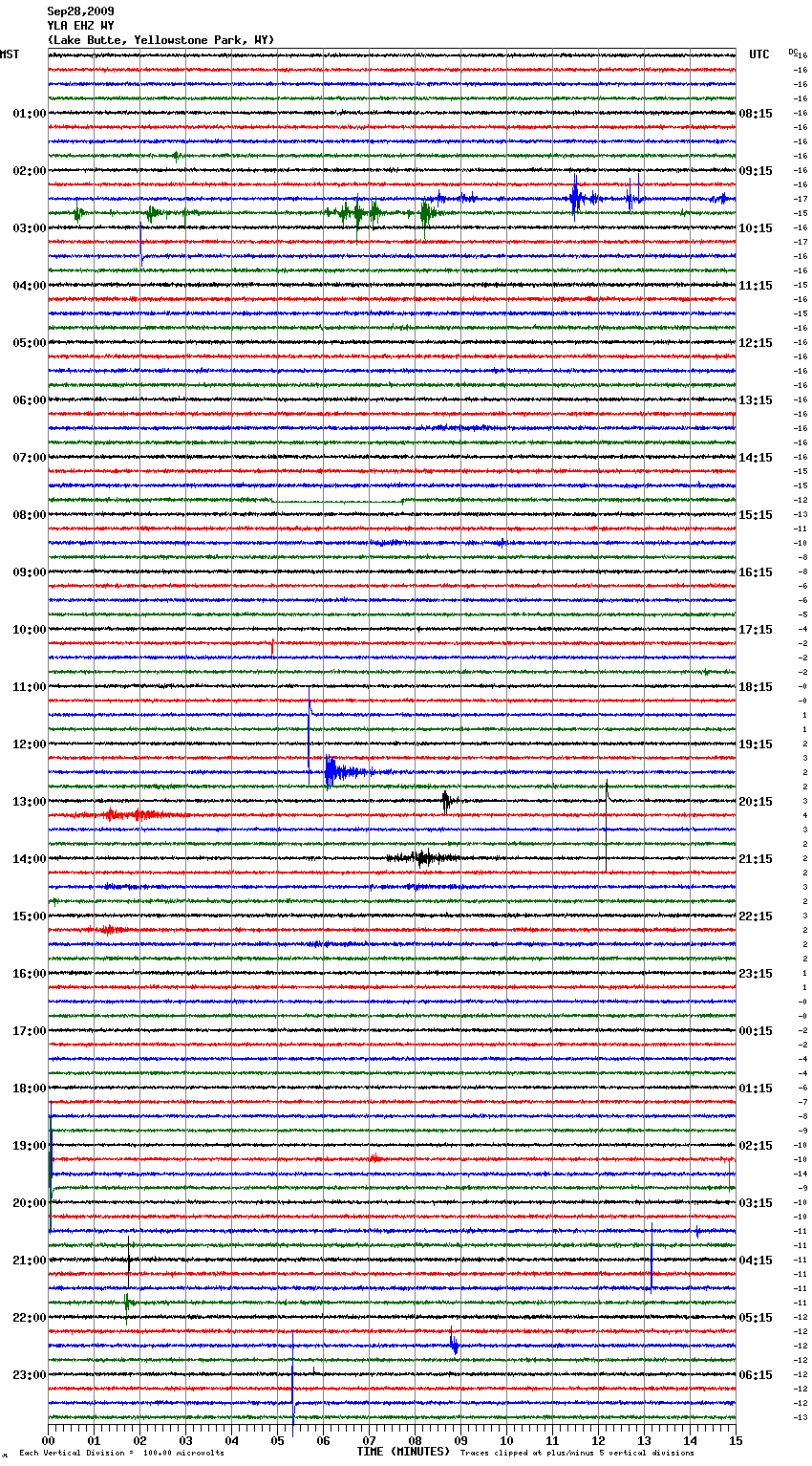Click minute 15 on the bottom axis
This screenshot has height=1466, width=812.
735,1439
